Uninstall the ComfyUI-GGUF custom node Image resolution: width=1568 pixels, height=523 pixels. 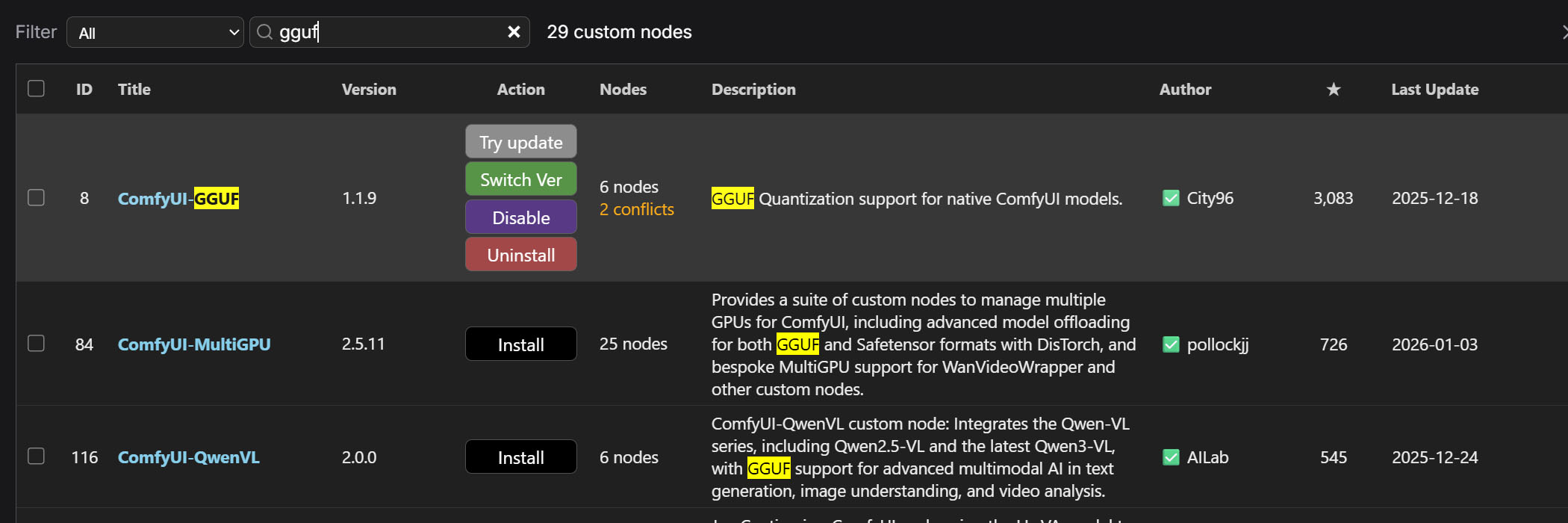click(x=520, y=255)
